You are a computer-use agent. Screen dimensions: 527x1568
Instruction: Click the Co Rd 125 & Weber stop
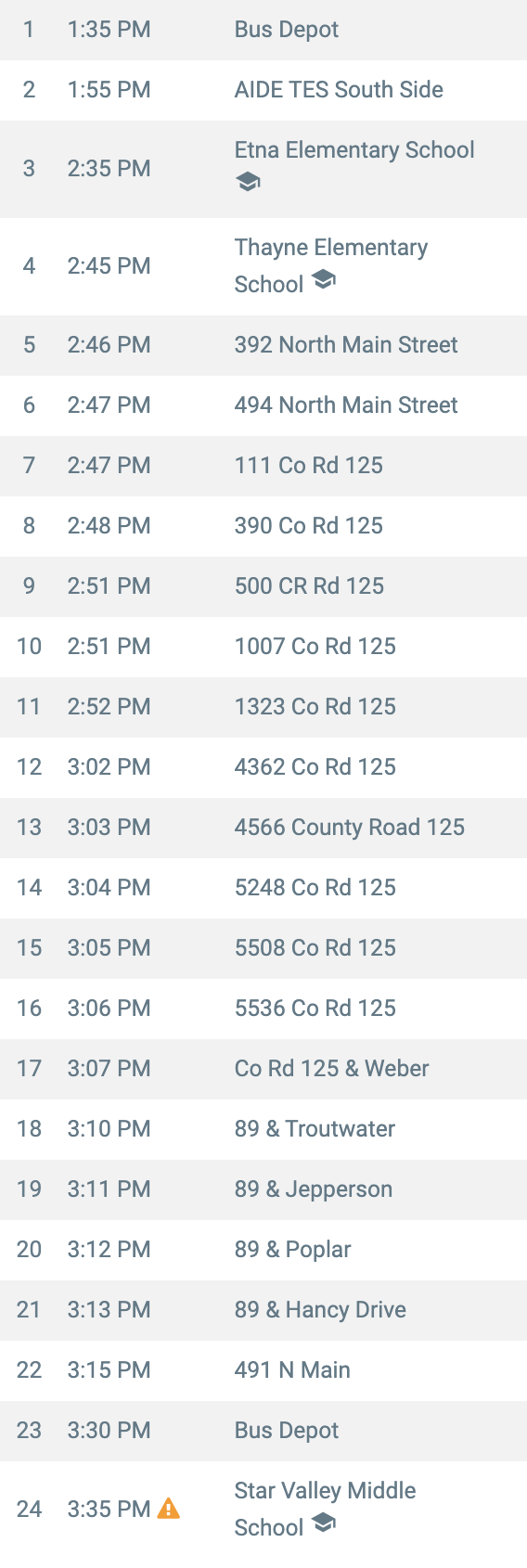pyautogui.click(x=263, y=1069)
